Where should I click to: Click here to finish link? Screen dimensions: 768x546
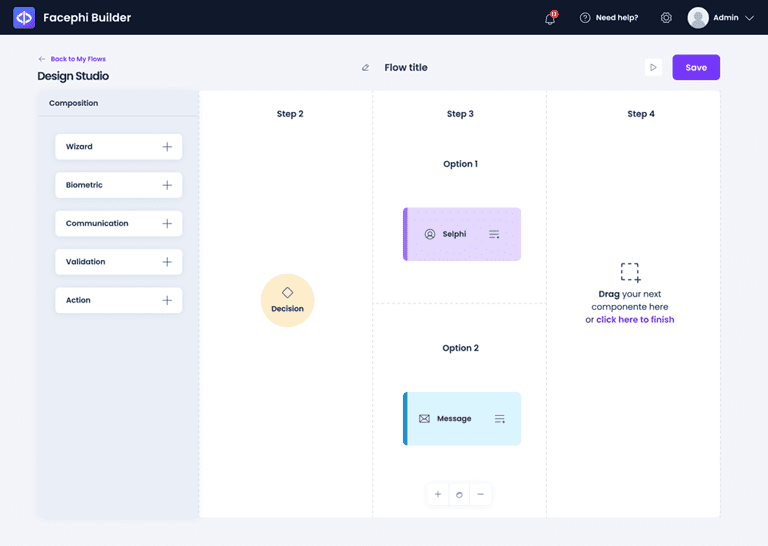point(635,320)
